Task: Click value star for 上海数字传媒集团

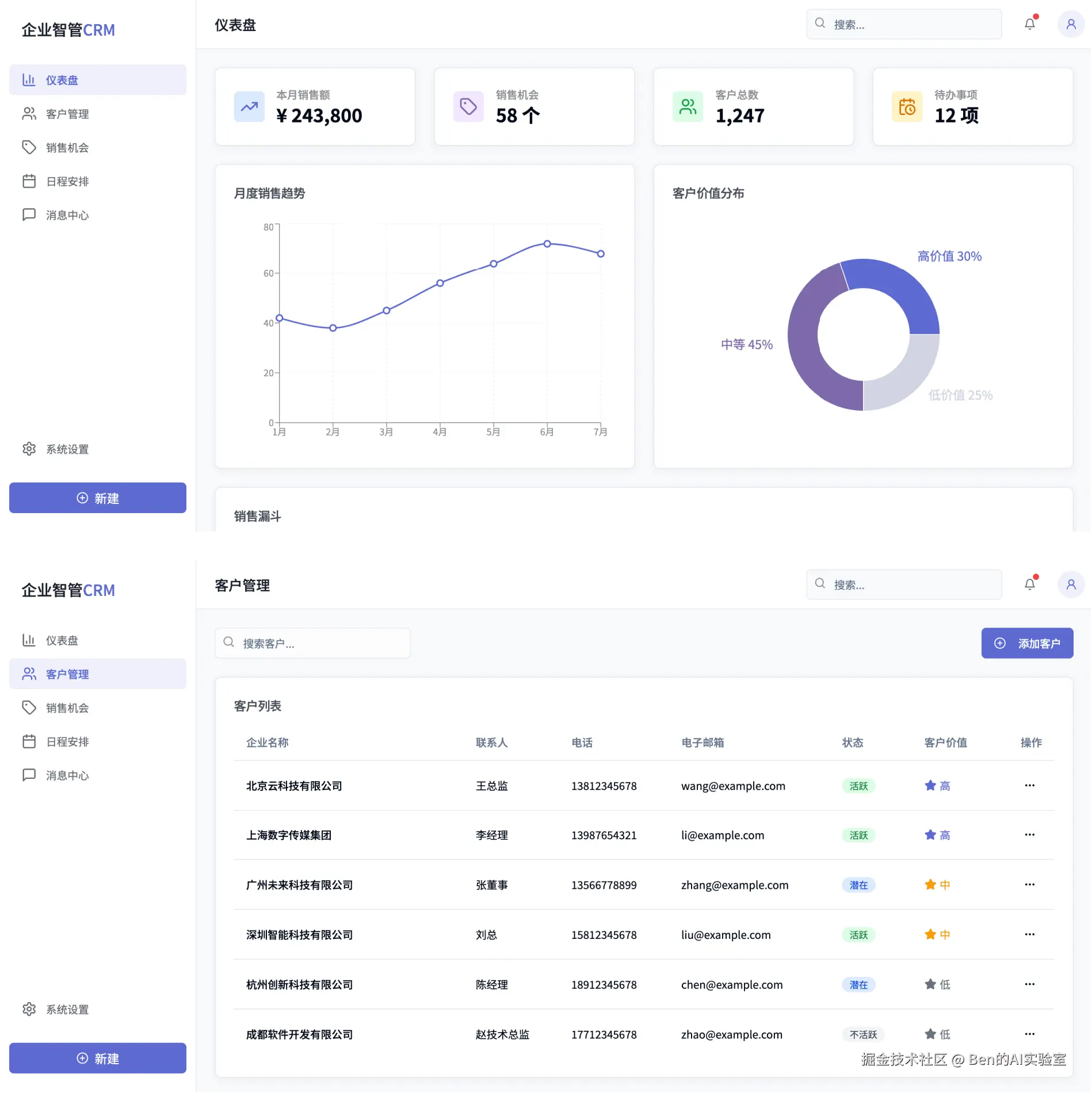Action: point(930,835)
